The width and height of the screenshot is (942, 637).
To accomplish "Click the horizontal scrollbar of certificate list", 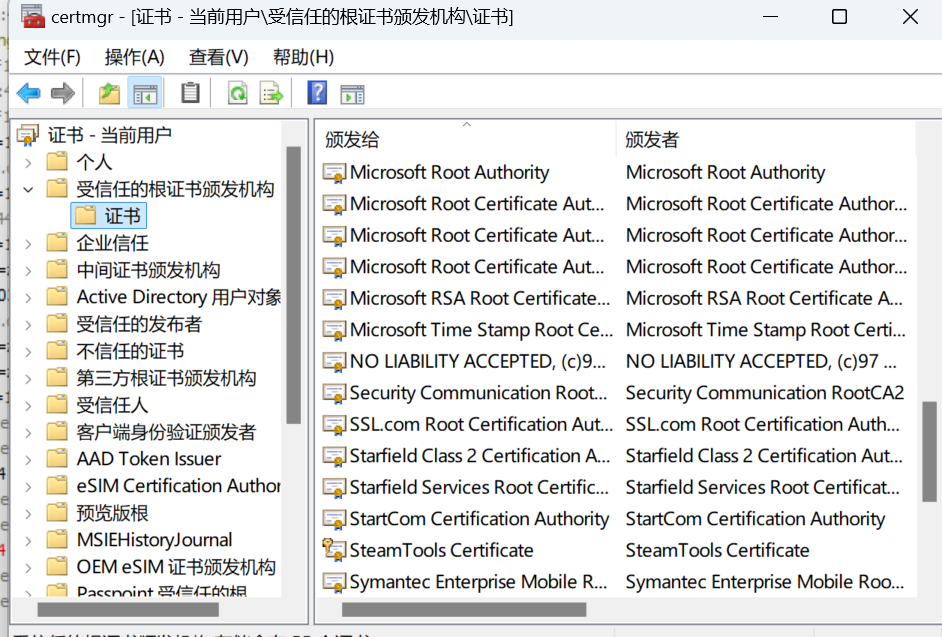I will click(464, 609).
